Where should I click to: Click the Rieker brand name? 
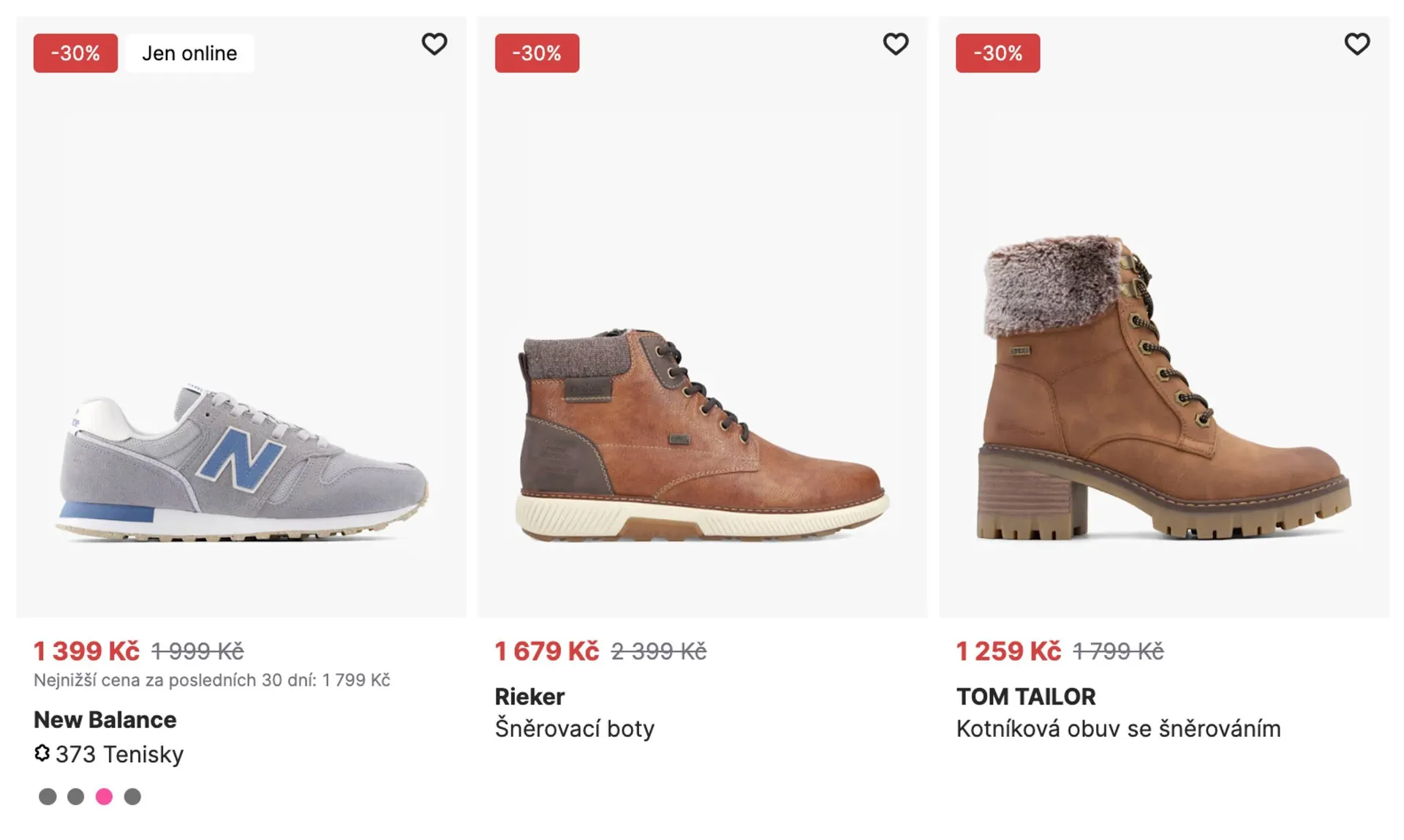pos(529,697)
